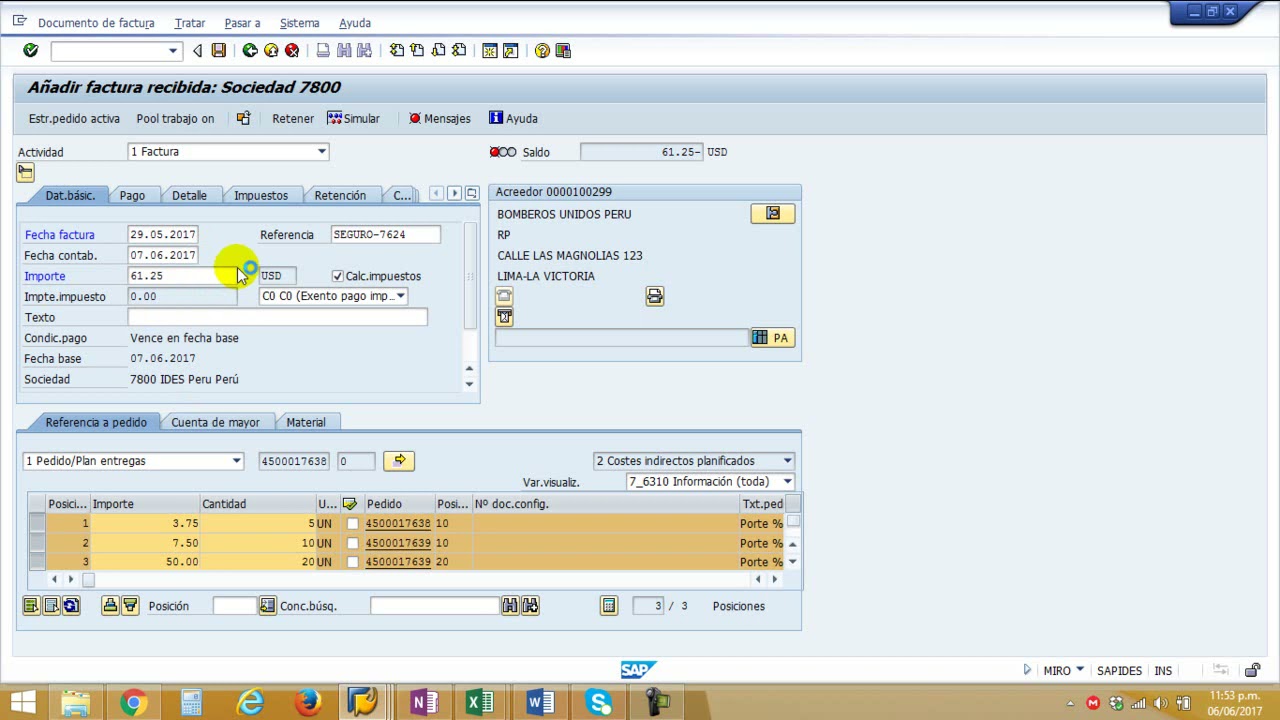Click the vendor display icon next to BOMBEROS UNIDOS PERU
This screenshot has height=720, width=1280.
773,213
